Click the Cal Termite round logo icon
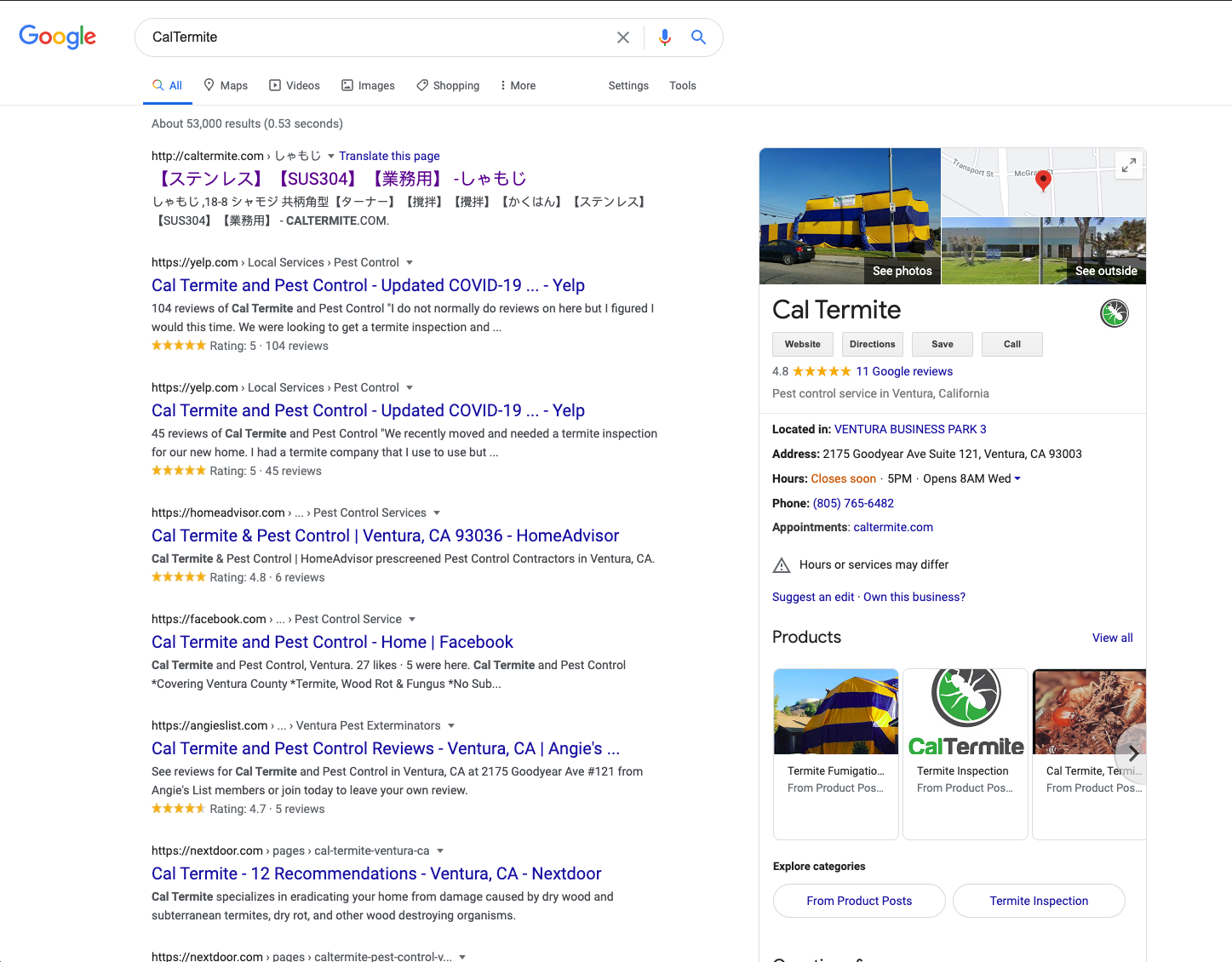The image size is (1232, 962). coord(1115,313)
